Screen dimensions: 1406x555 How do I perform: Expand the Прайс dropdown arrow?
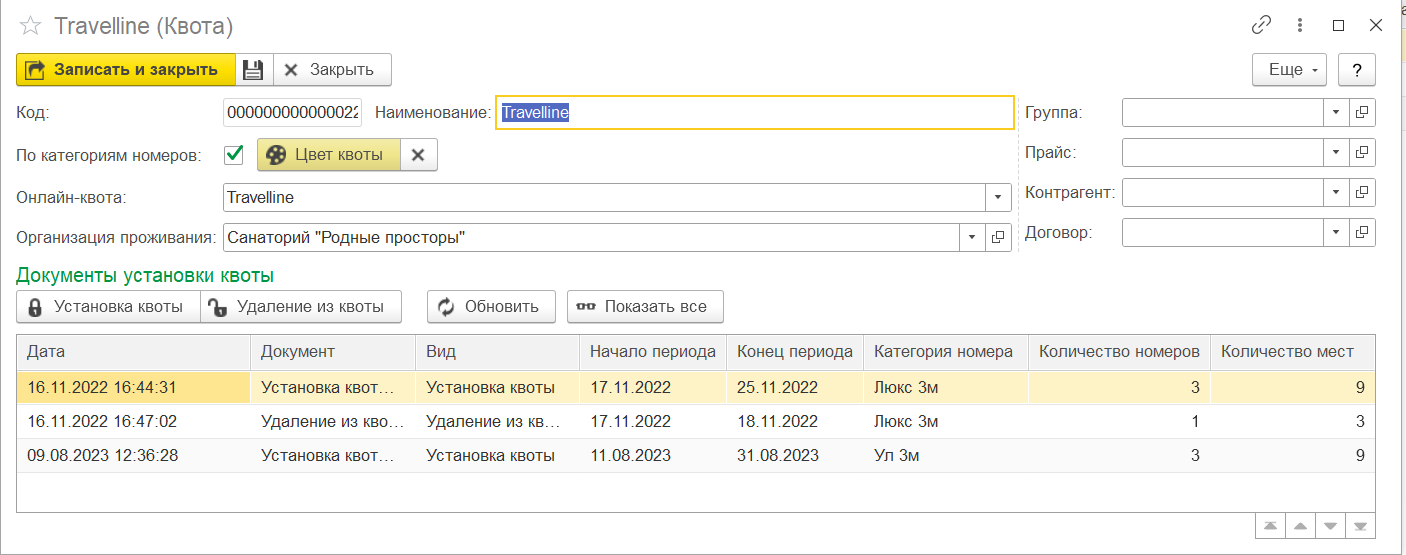coord(1336,153)
